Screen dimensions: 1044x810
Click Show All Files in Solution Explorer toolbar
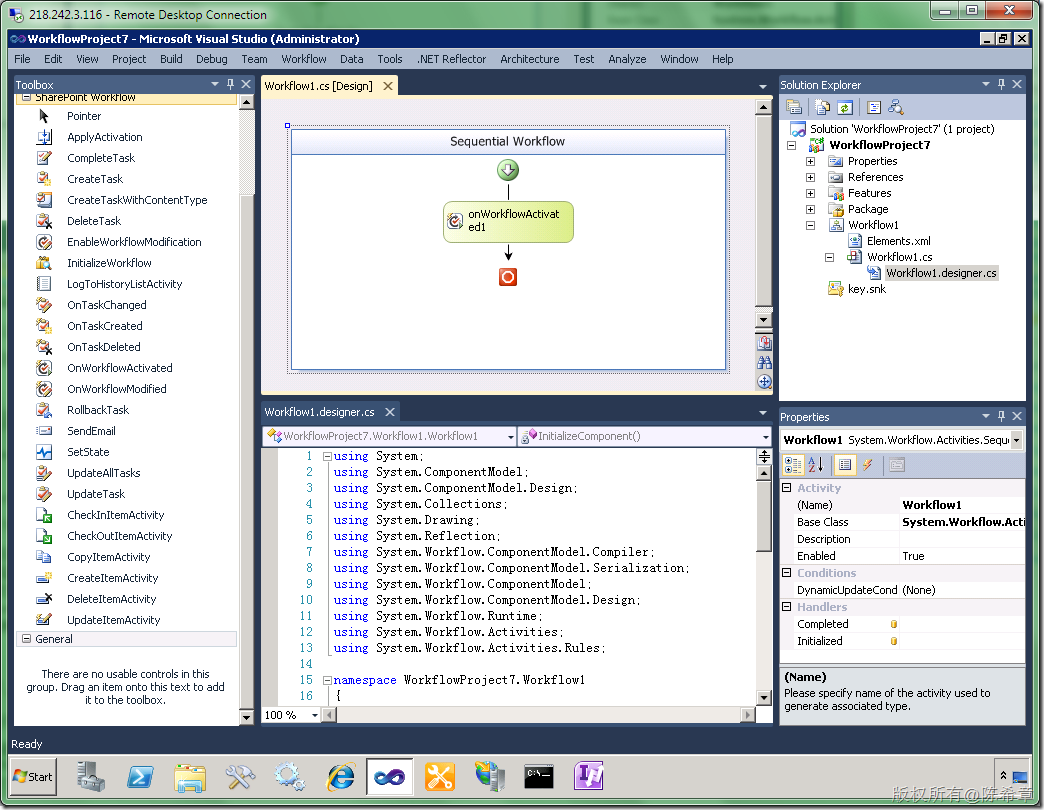click(823, 107)
